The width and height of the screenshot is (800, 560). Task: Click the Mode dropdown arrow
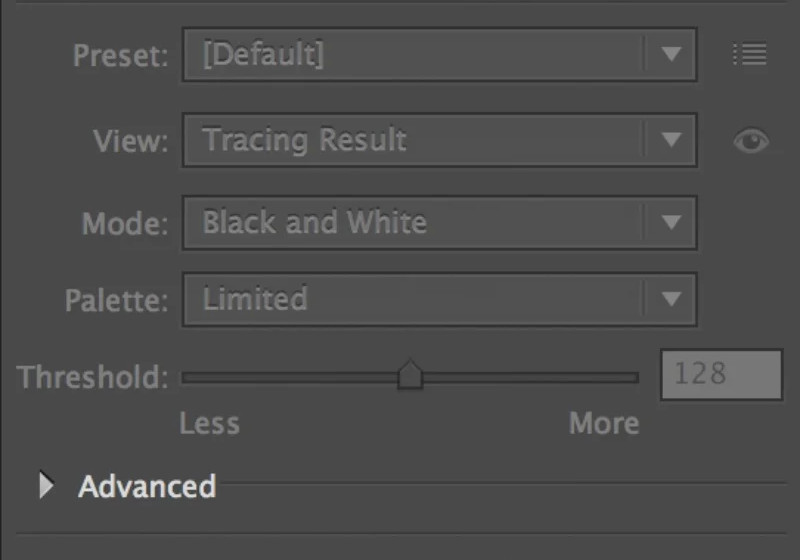point(671,222)
